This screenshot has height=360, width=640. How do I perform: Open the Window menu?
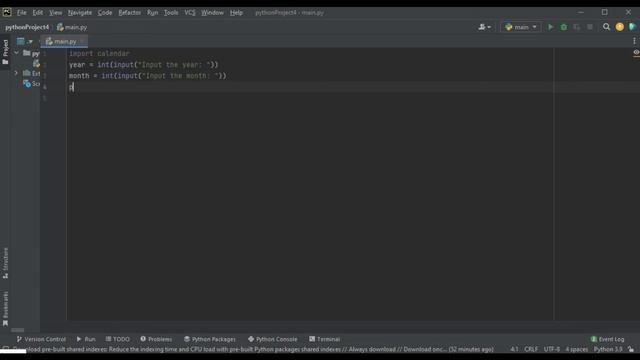pyautogui.click(x=212, y=13)
